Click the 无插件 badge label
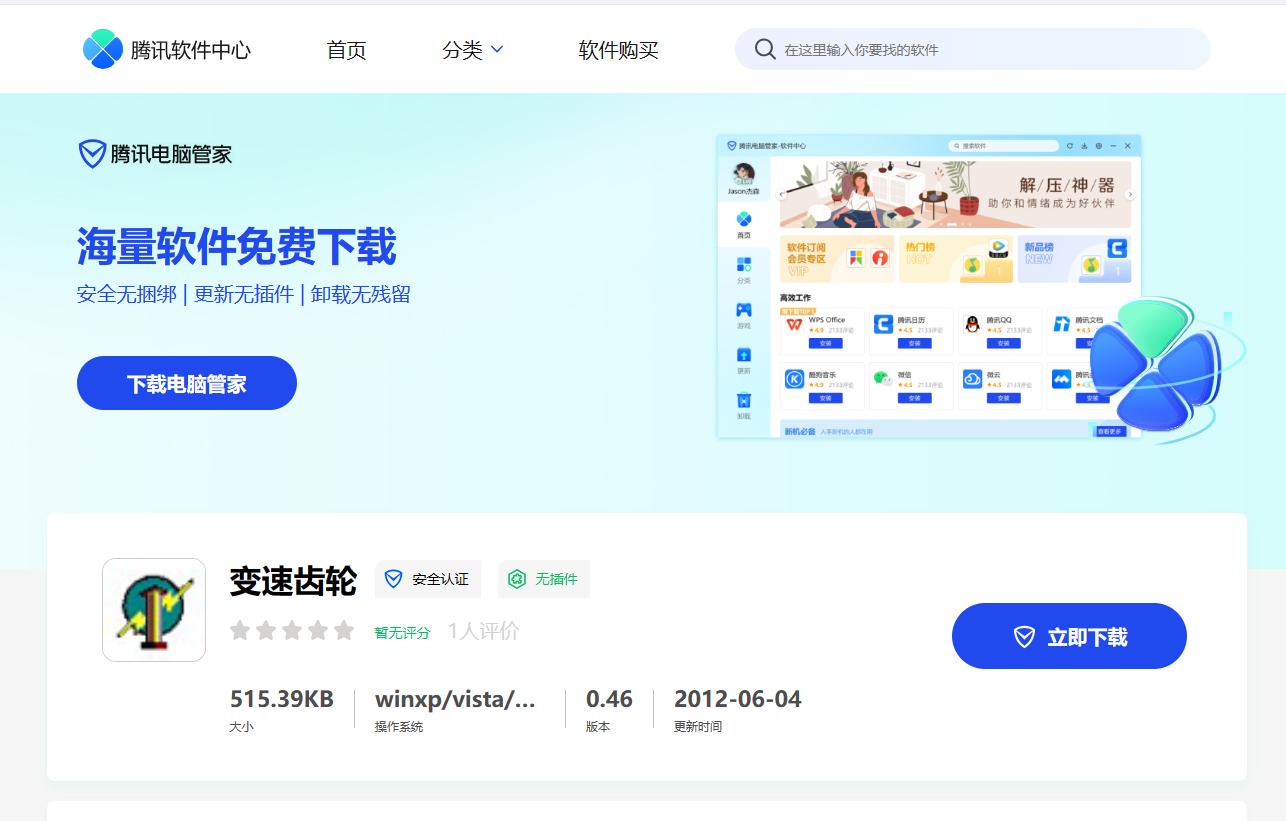Screen dimensions: 1286x821 pyautogui.click(x=556, y=579)
